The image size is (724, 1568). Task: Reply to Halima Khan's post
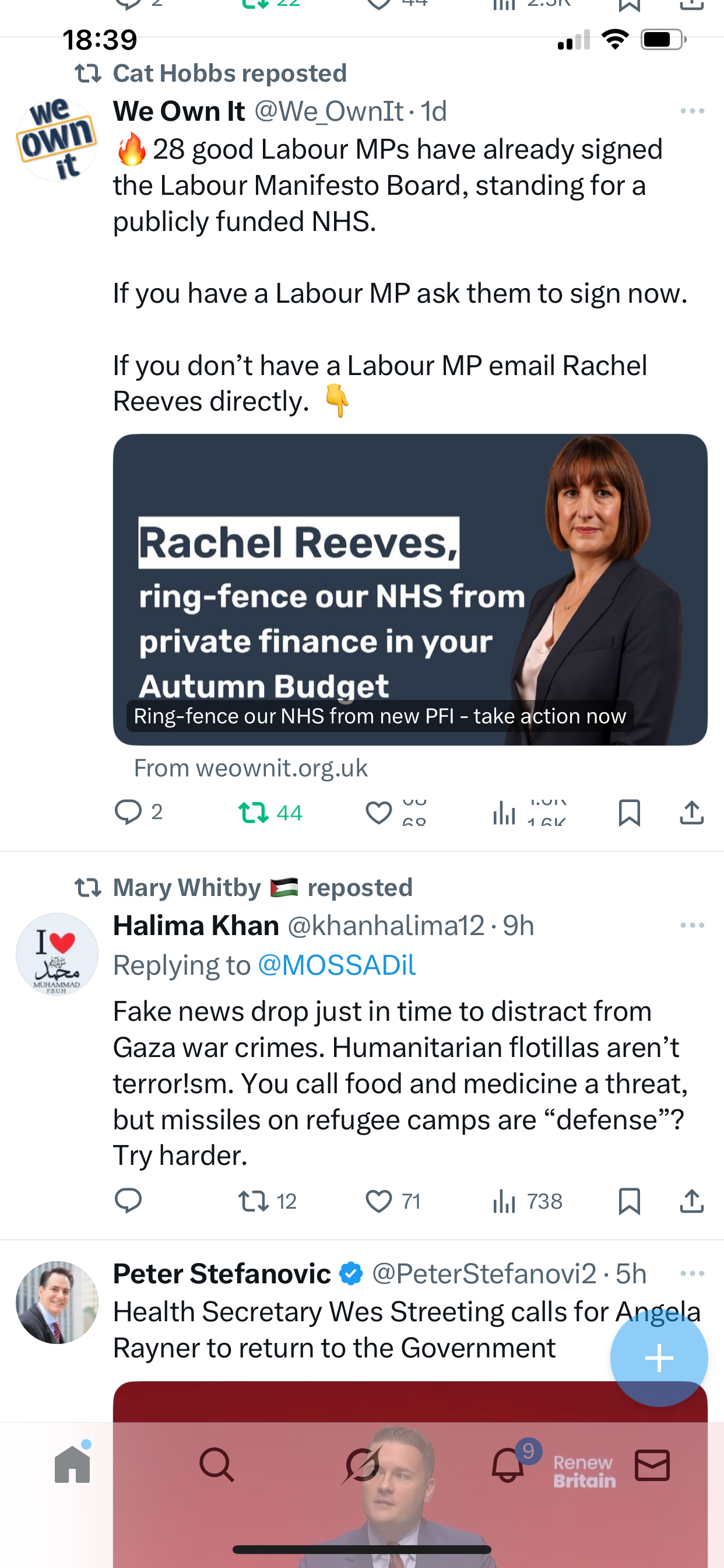(x=128, y=1200)
